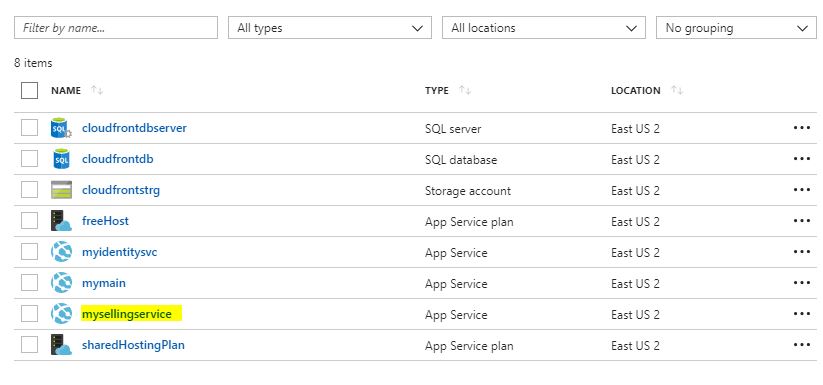Click East US 2 in cloudfrontdb row

coord(635,159)
